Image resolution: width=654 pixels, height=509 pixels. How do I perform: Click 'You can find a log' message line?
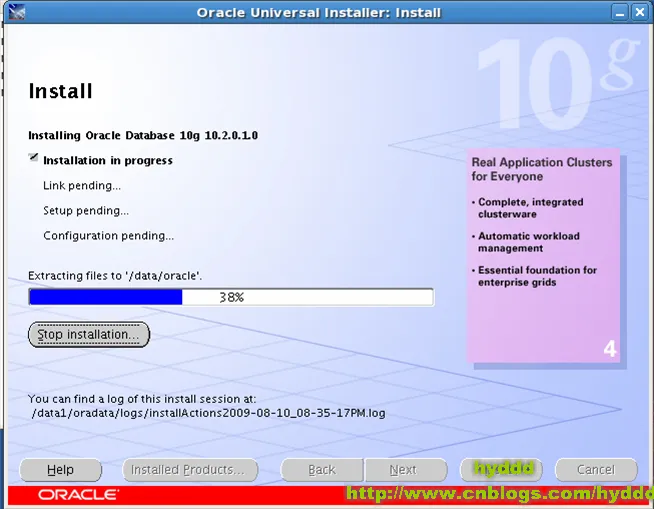pyautogui.click(x=142, y=399)
